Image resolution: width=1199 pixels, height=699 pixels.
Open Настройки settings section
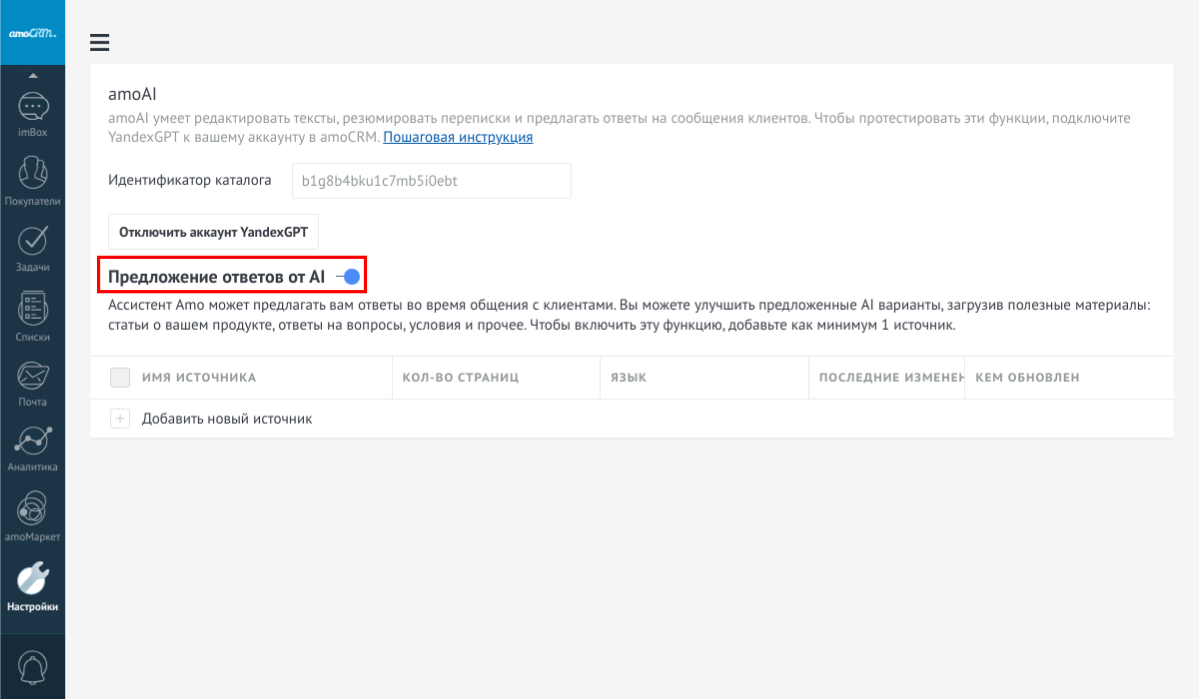[x=32, y=586]
